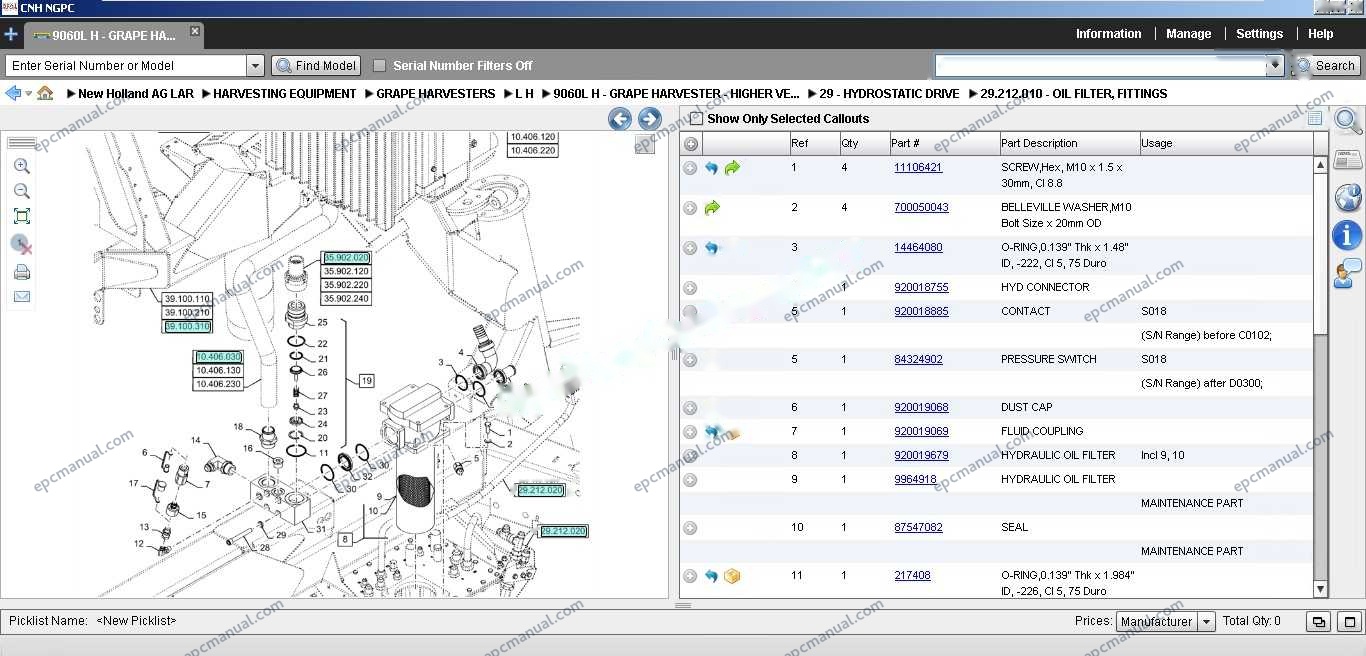
Task: Click the green arrow icon for part 700050043
Action: (712, 208)
